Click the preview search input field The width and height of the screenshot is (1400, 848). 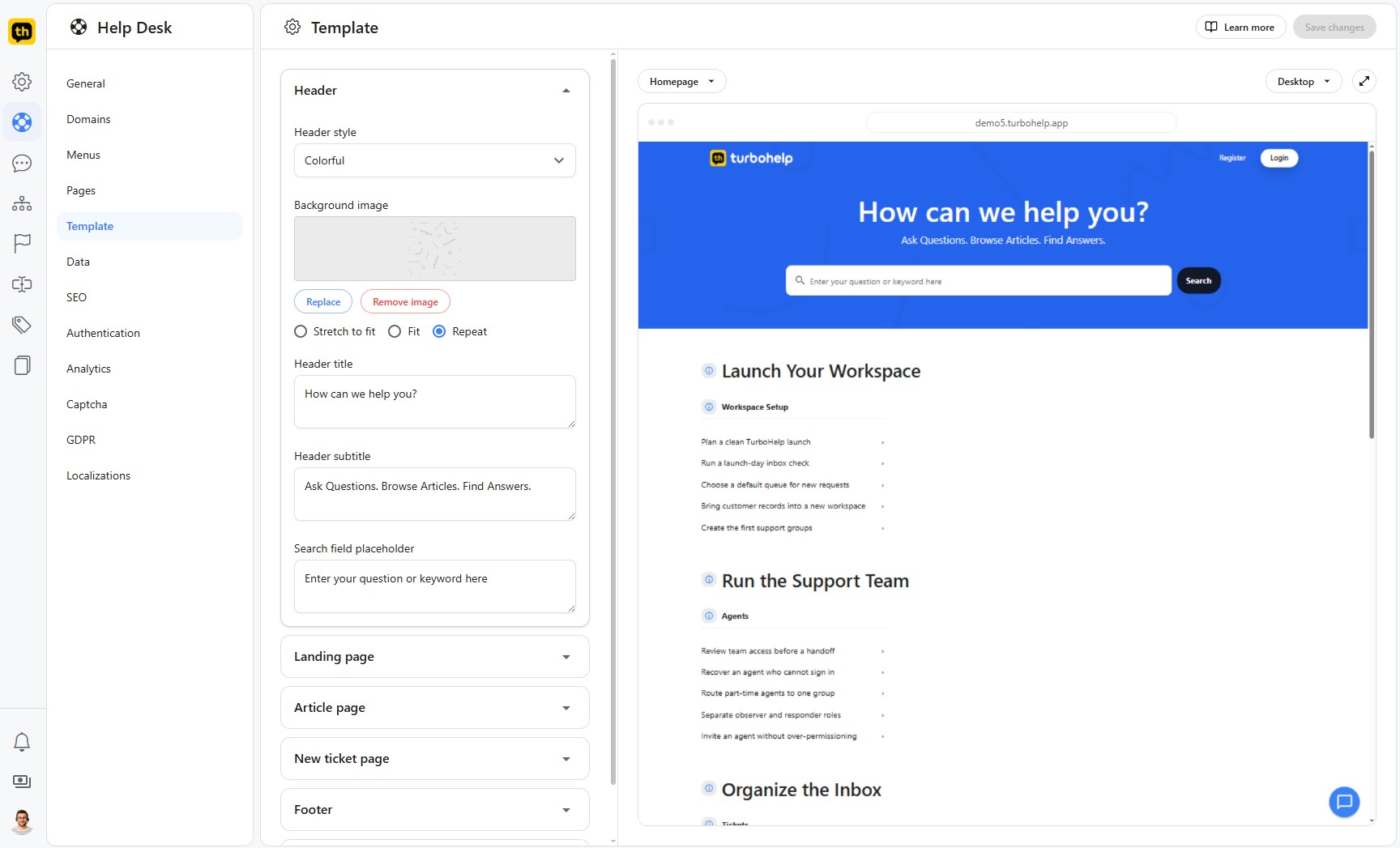point(979,280)
